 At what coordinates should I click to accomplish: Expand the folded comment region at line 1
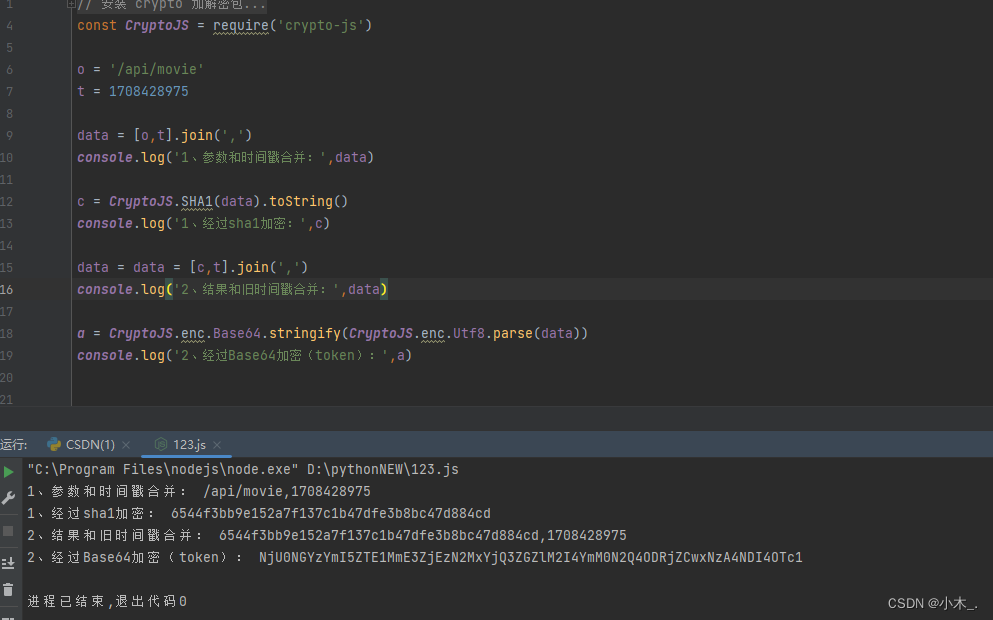tap(70, 4)
